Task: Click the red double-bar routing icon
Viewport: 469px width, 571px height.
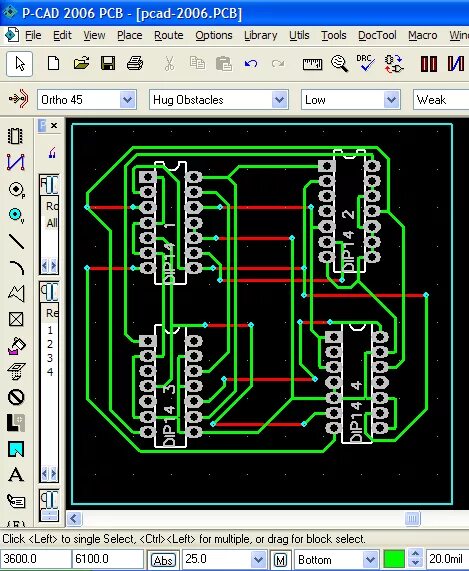Action: pyautogui.click(x=429, y=64)
